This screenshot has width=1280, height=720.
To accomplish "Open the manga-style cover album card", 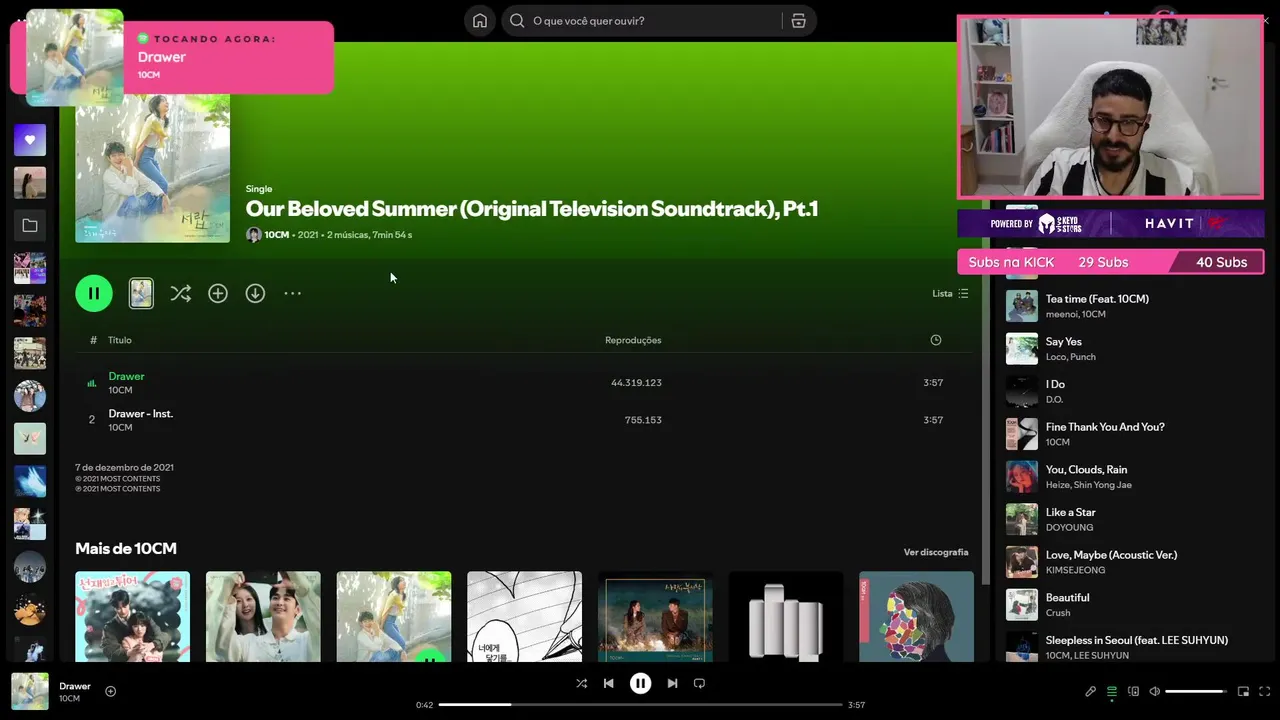I will pos(524,616).
